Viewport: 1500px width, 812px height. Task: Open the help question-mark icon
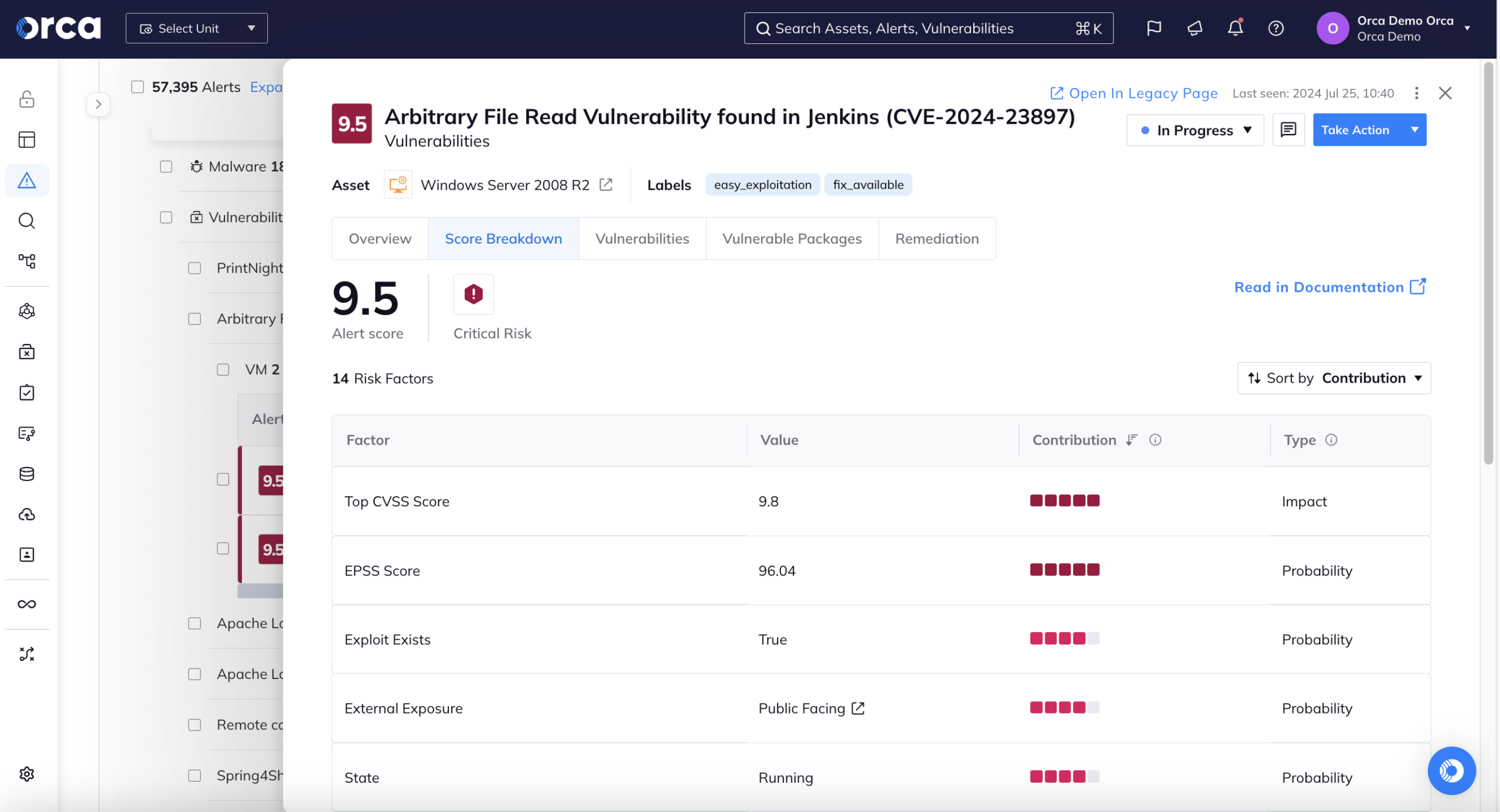[1276, 28]
